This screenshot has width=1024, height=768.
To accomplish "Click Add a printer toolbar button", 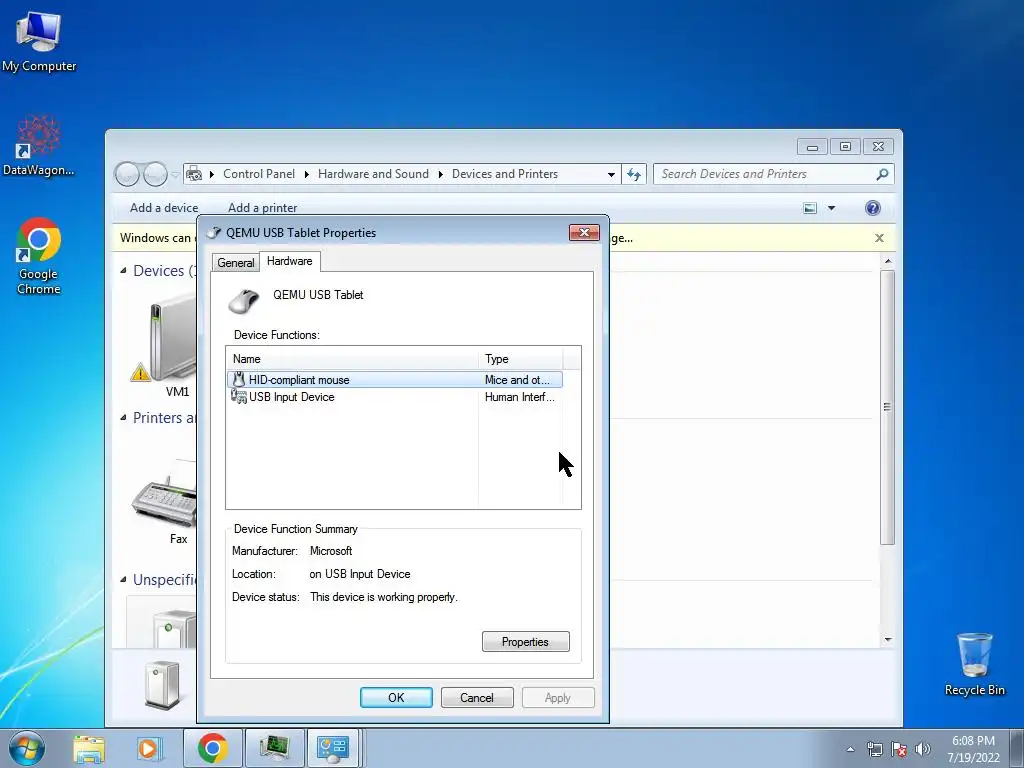I will pyautogui.click(x=263, y=208).
